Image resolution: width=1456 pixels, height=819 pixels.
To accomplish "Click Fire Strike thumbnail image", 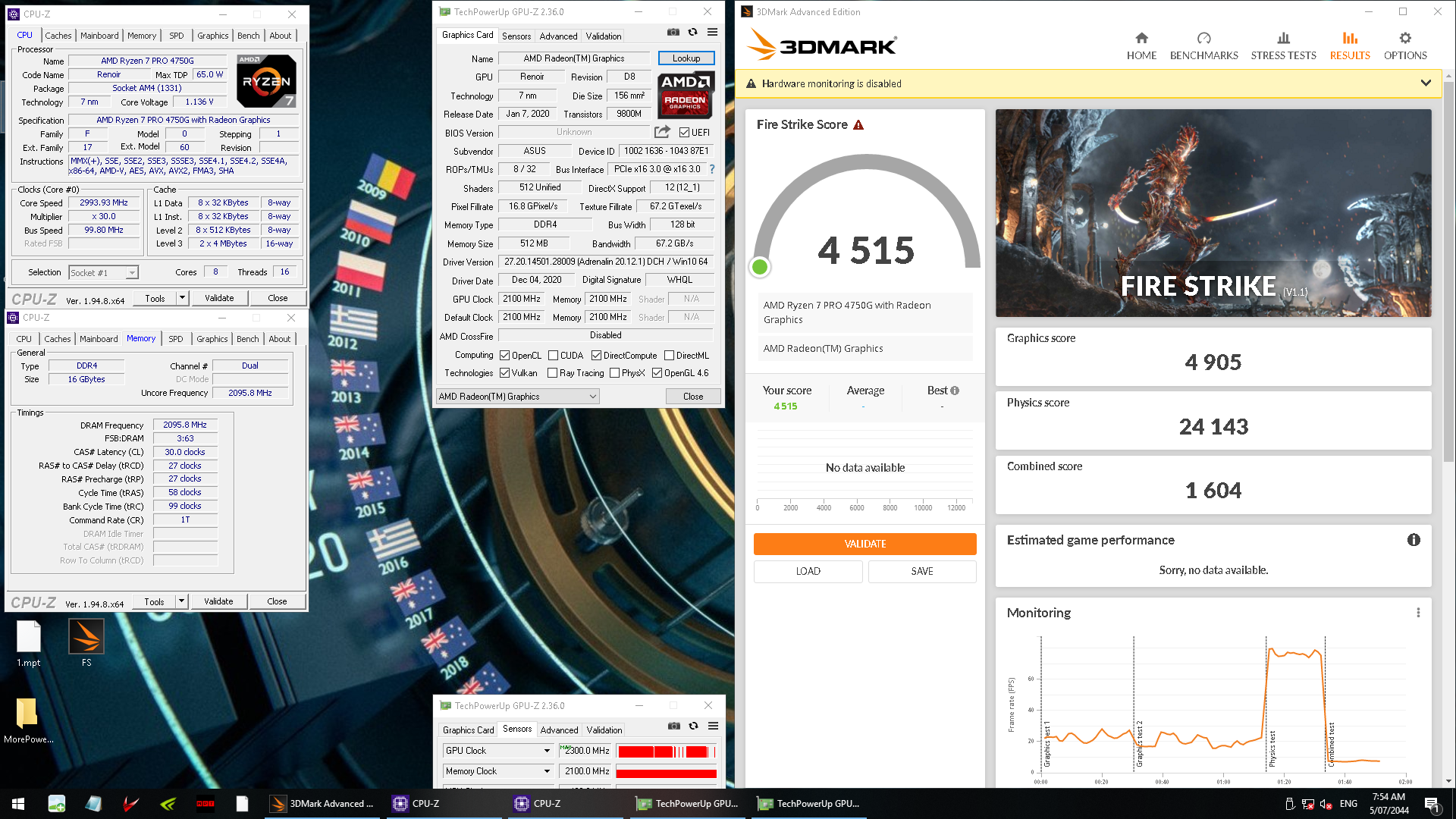I will [1213, 213].
